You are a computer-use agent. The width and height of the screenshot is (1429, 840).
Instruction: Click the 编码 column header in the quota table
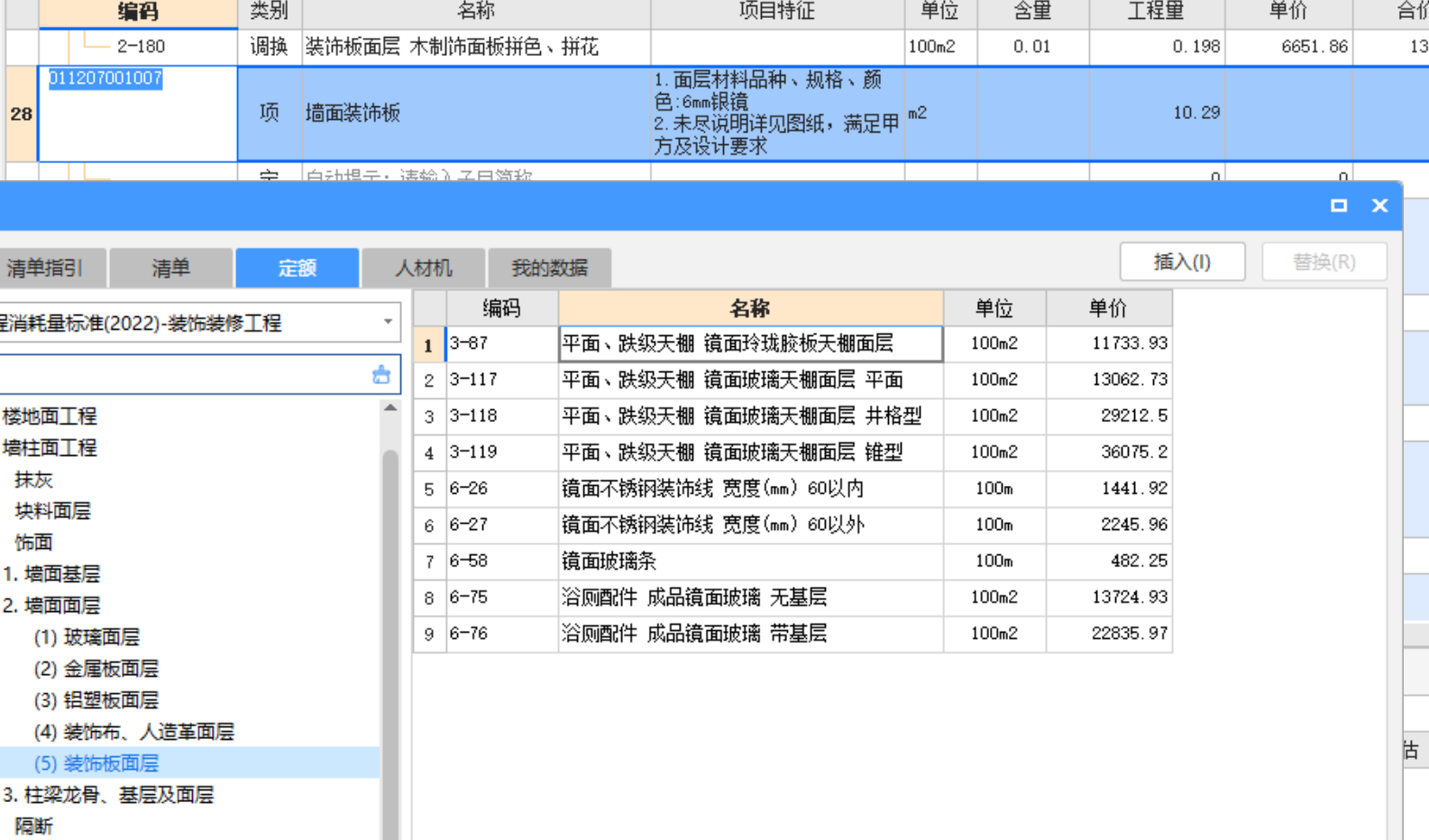point(501,308)
